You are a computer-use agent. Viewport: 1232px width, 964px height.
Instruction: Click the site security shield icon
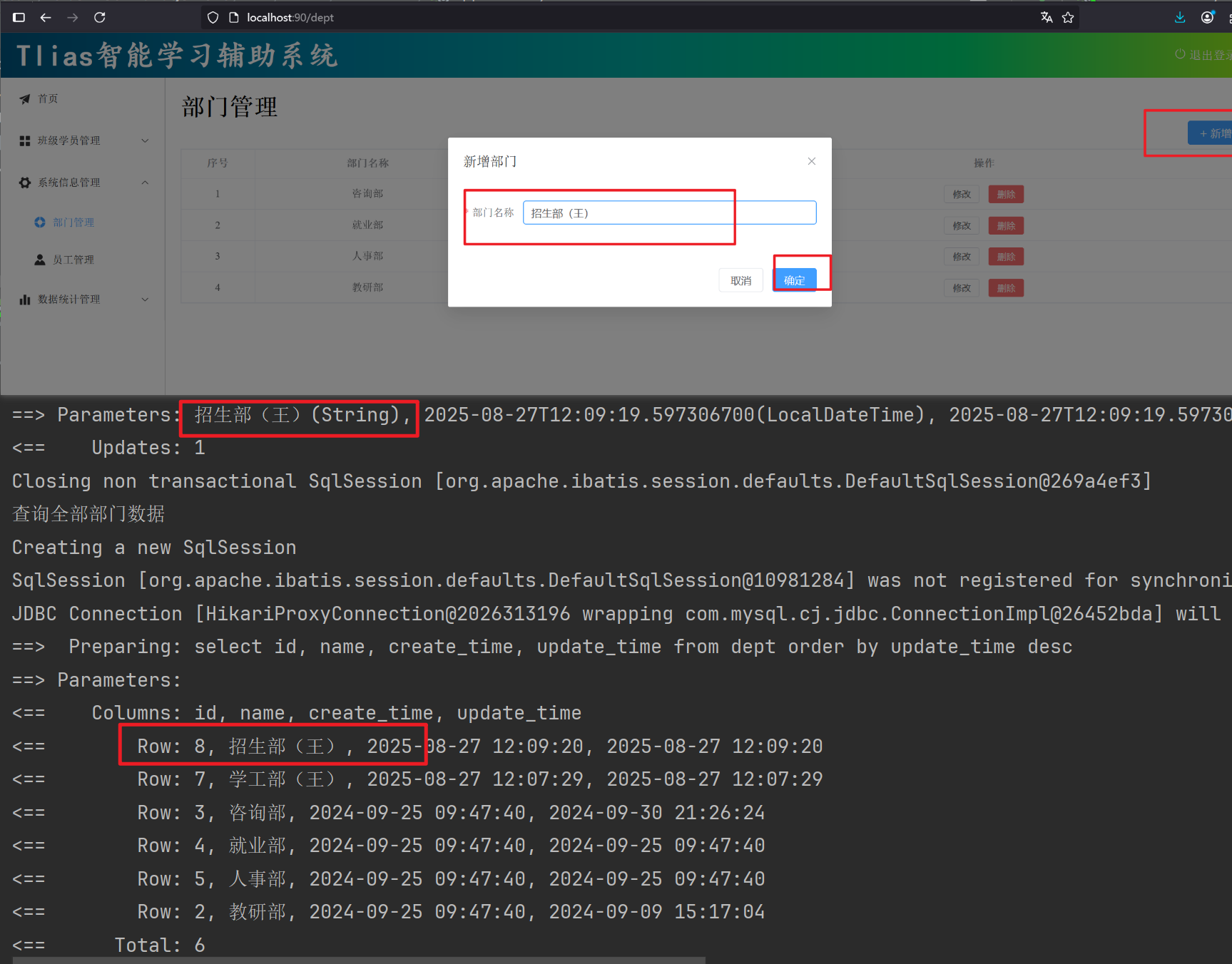[213, 18]
